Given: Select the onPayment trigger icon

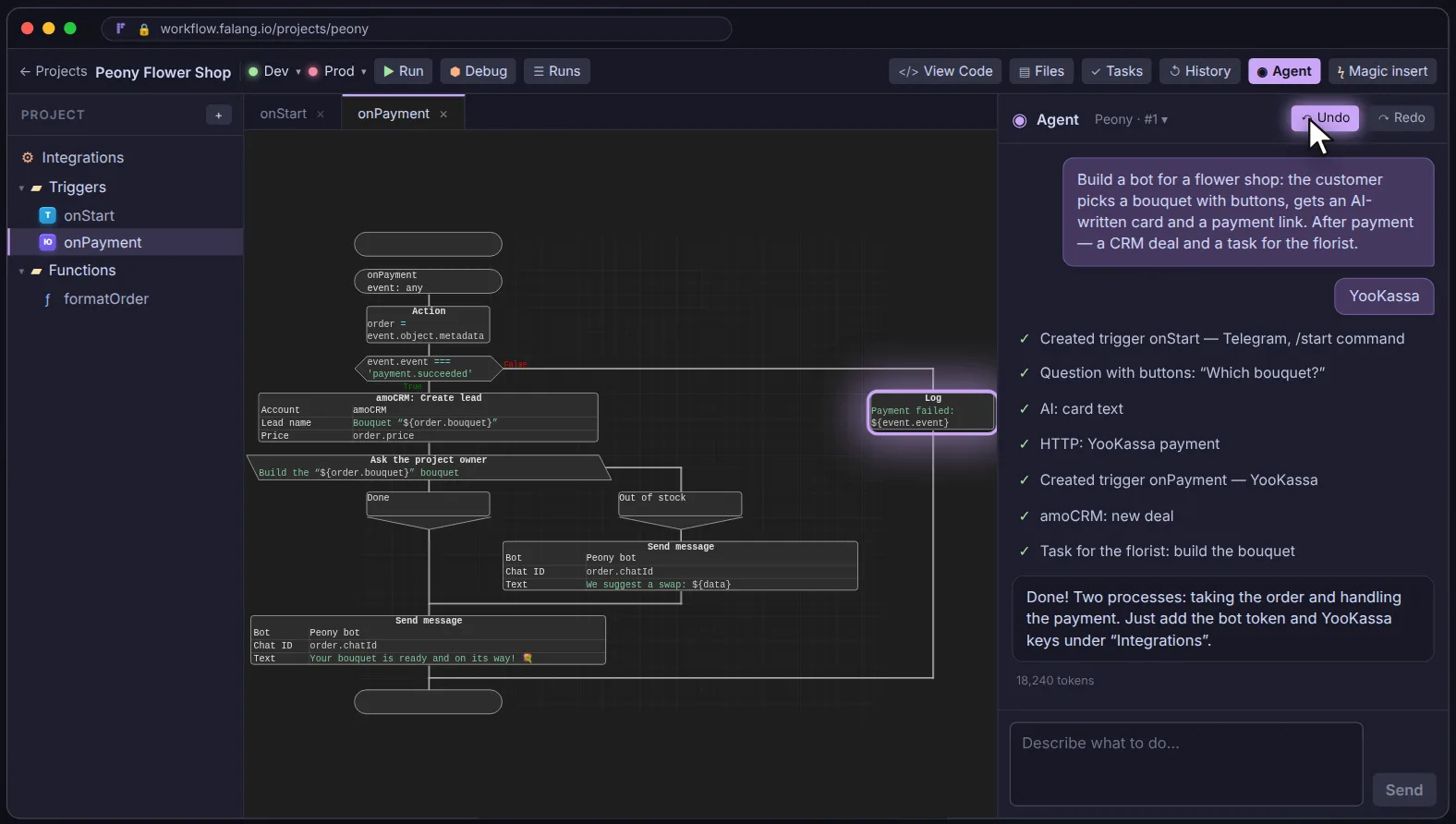Looking at the screenshot, I should pyautogui.click(x=48, y=242).
